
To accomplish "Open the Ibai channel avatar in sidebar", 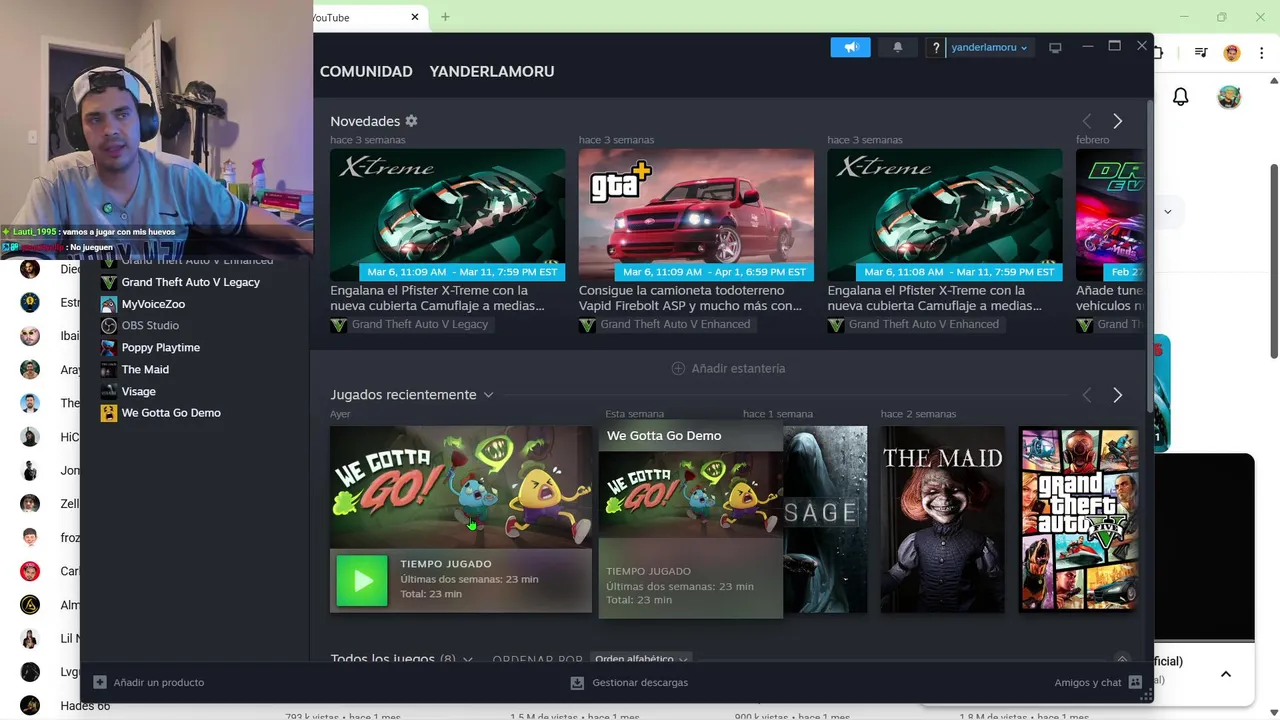I will 30,336.
